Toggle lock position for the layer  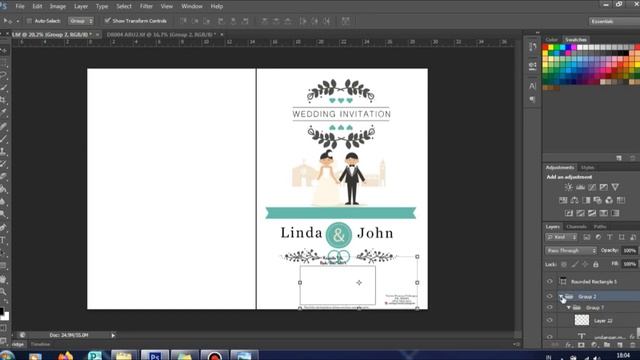(585, 264)
